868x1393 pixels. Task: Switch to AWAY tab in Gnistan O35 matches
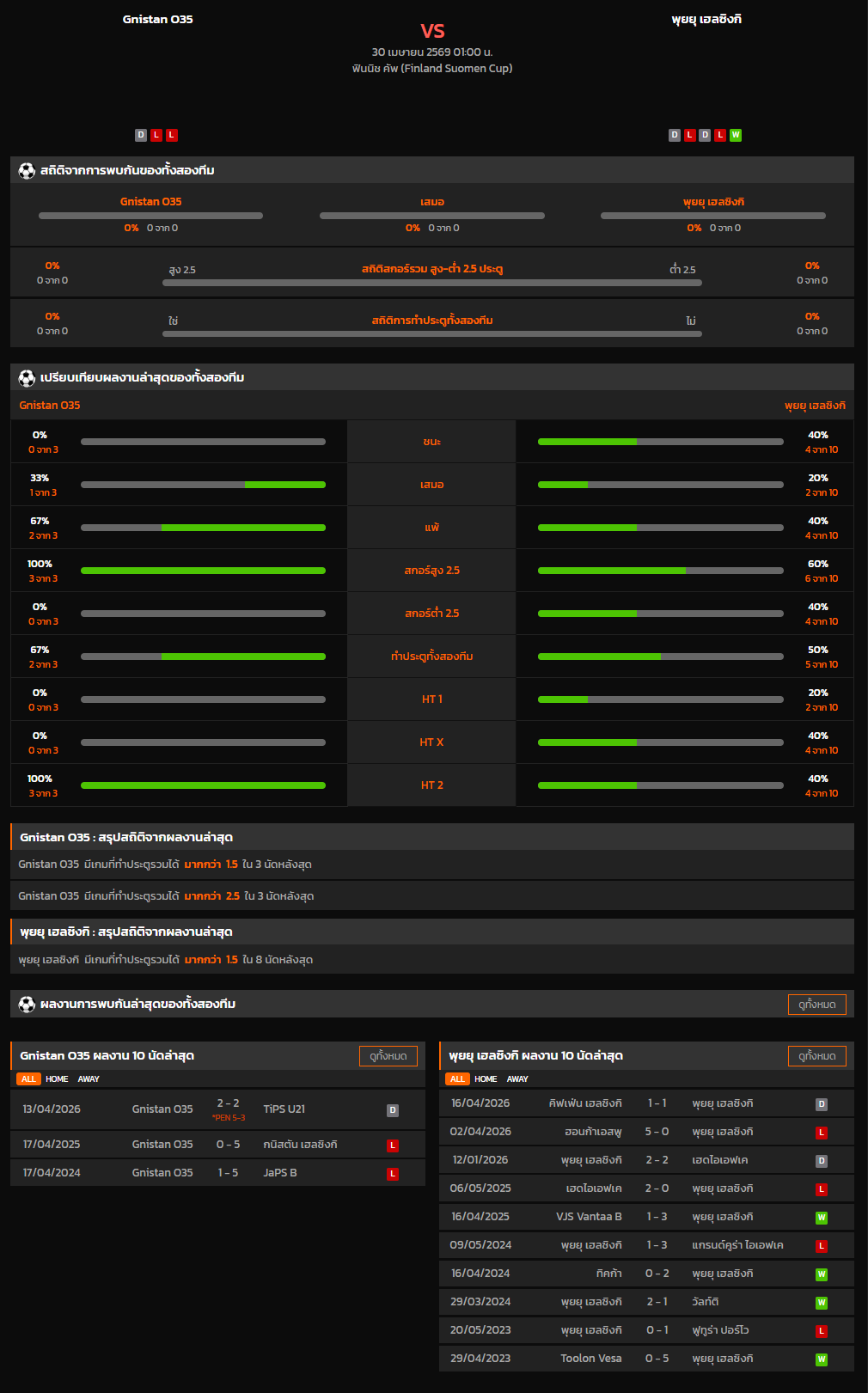89,1079
